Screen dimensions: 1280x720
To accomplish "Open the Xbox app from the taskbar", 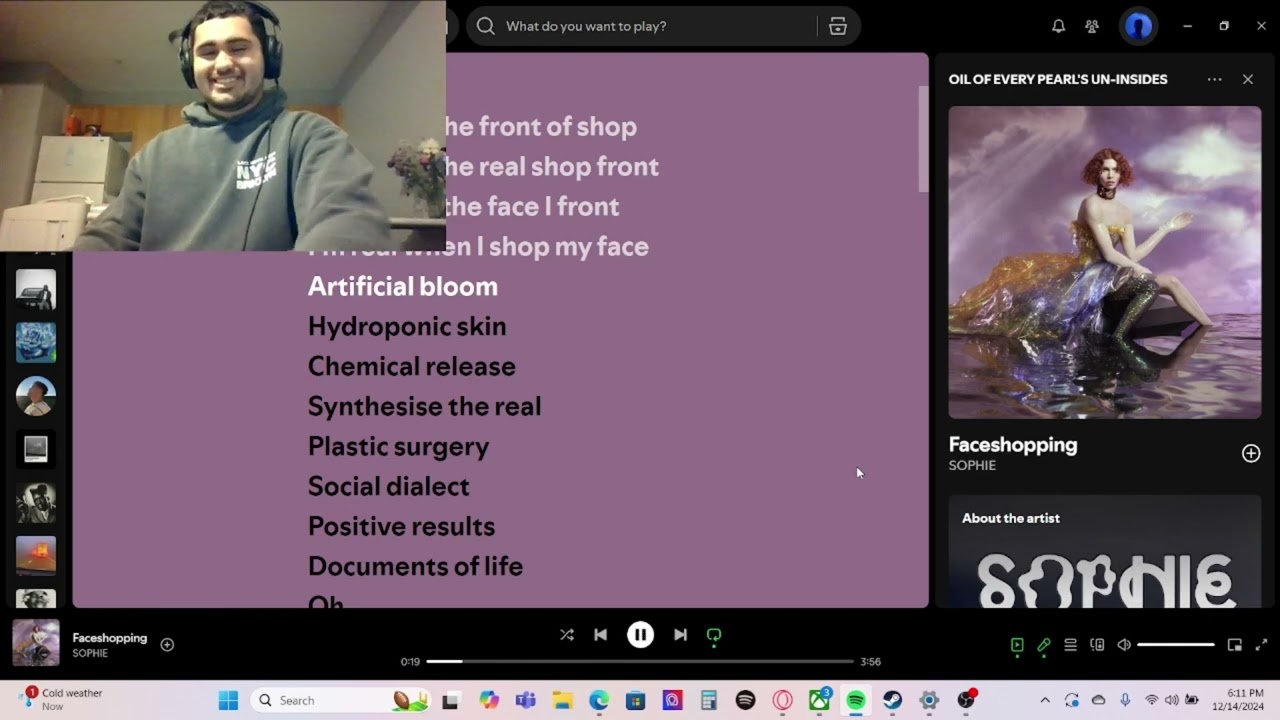I will 819,700.
